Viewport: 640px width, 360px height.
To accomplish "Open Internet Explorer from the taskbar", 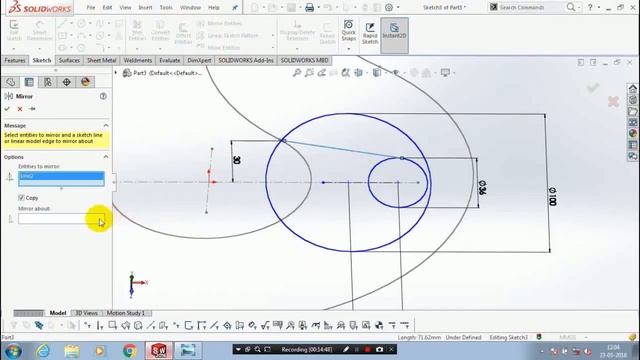I will (x=43, y=351).
